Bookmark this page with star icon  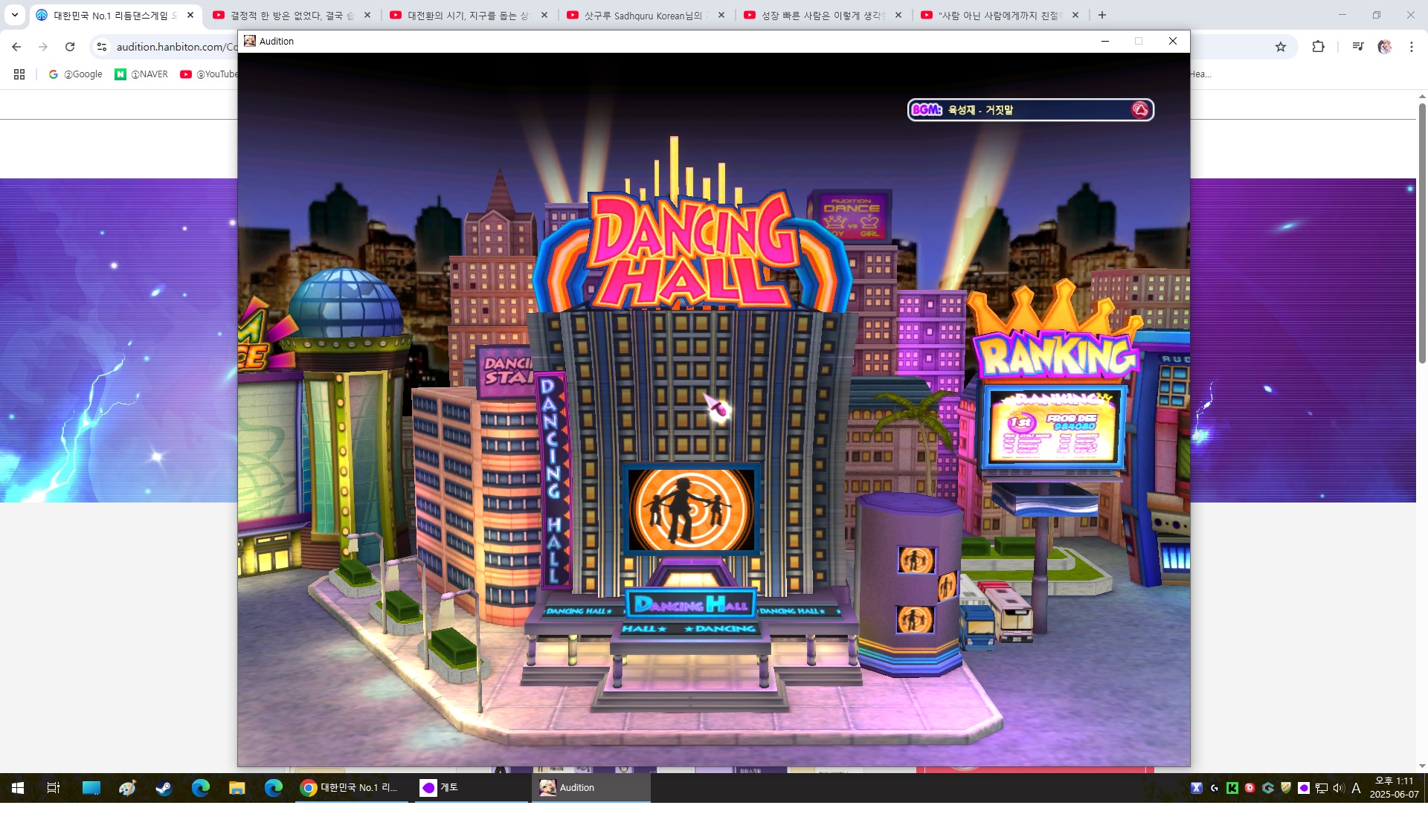click(1281, 47)
